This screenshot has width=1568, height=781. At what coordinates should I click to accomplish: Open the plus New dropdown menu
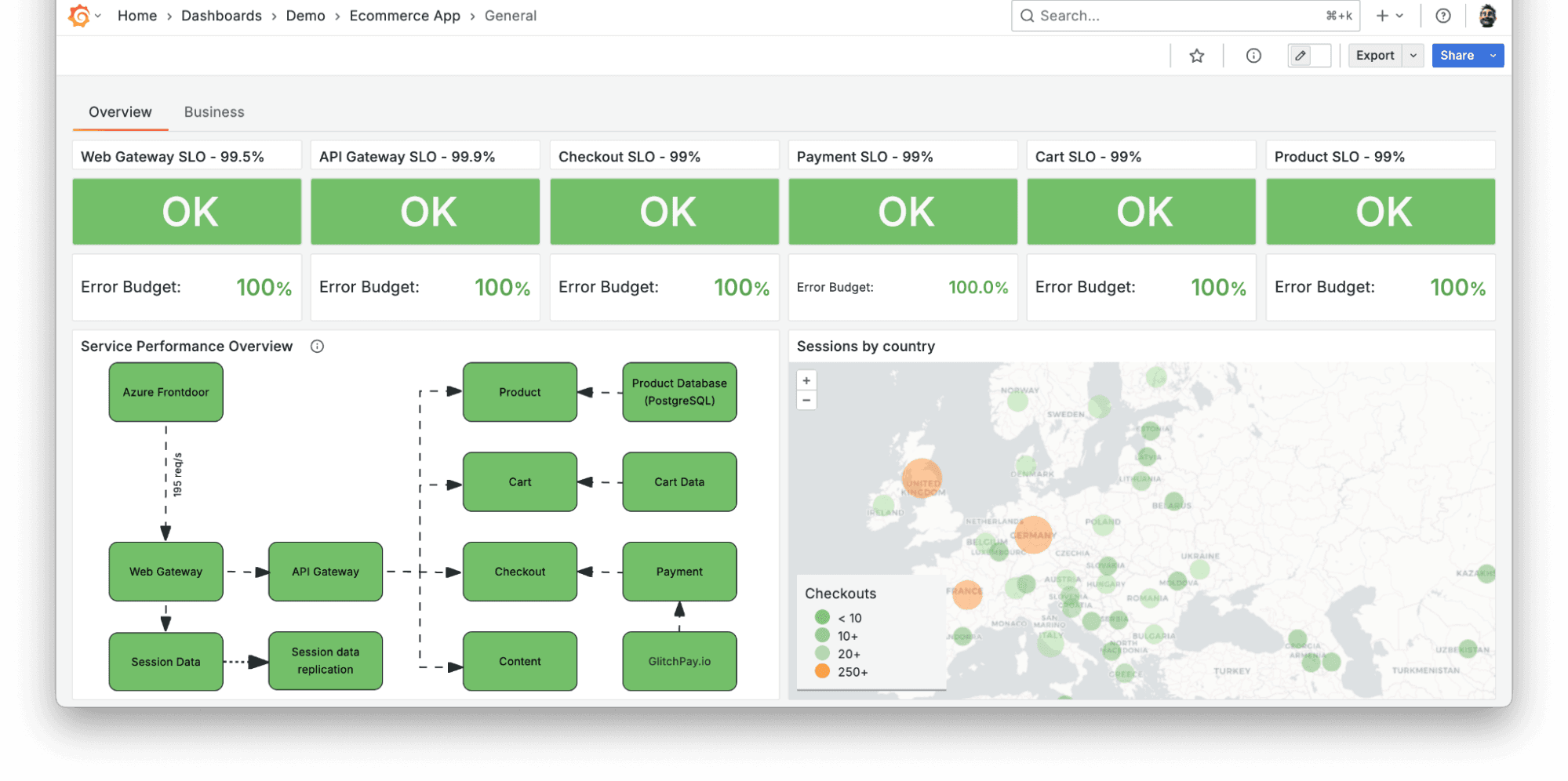pyautogui.click(x=1389, y=16)
